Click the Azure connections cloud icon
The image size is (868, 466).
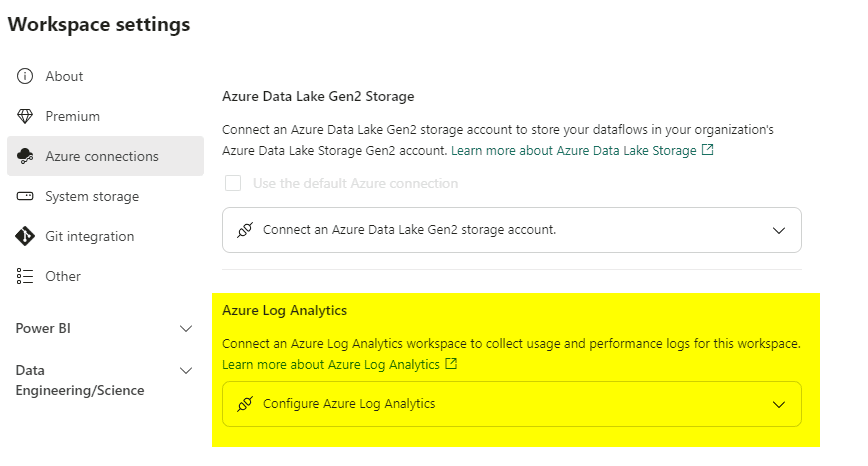point(25,156)
